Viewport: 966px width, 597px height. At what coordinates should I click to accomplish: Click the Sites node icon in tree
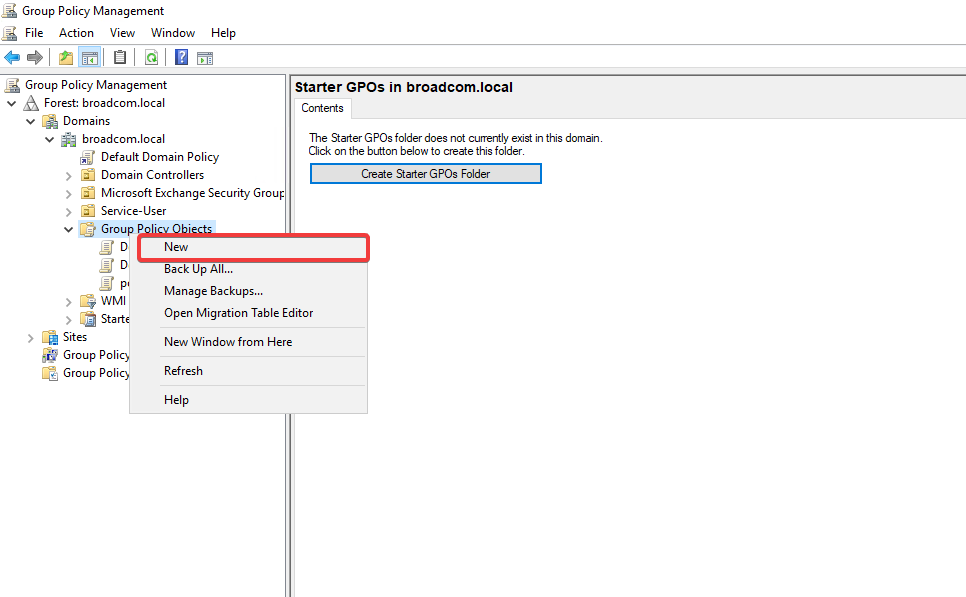50,337
